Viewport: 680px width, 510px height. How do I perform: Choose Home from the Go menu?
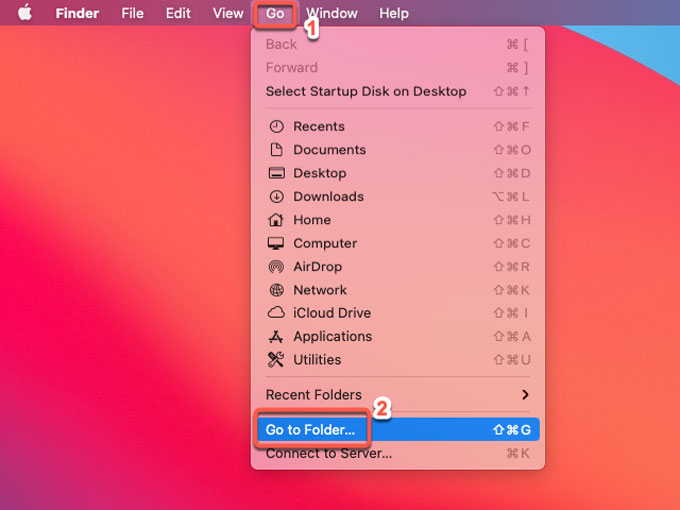pos(398,220)
